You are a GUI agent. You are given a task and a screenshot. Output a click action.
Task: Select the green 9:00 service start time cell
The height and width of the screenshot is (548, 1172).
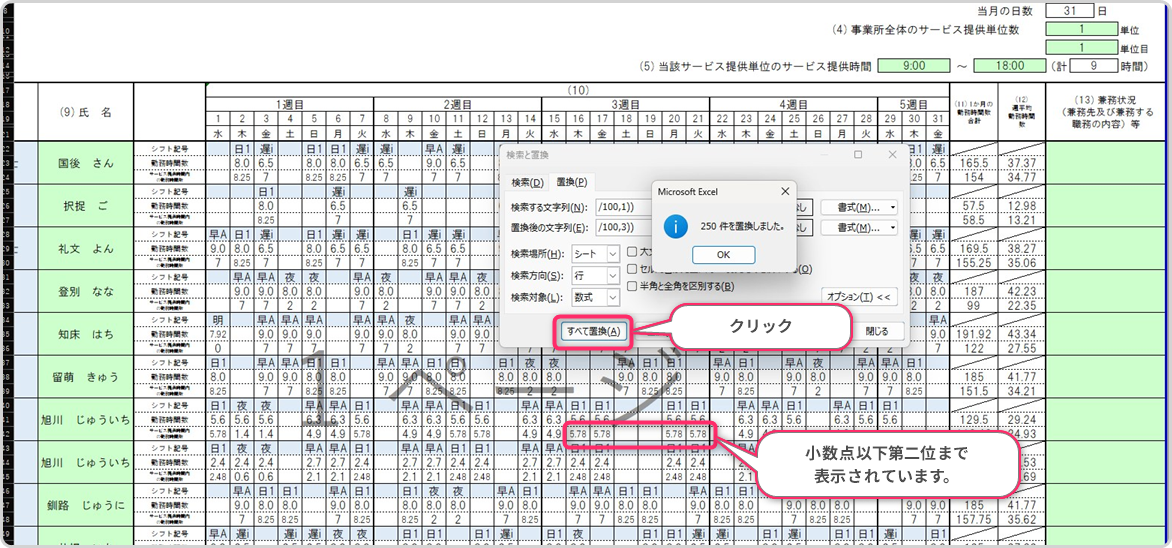pos(912,65)
